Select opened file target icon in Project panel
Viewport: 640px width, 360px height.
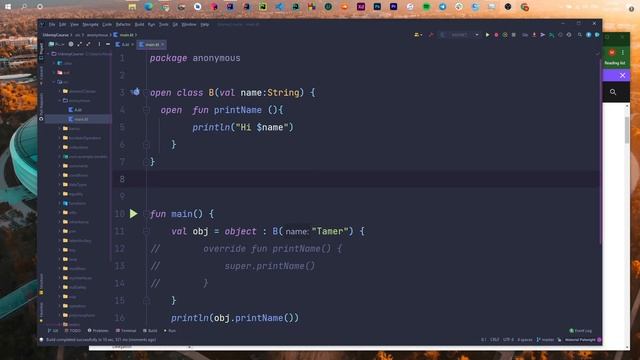pos(71,44)
